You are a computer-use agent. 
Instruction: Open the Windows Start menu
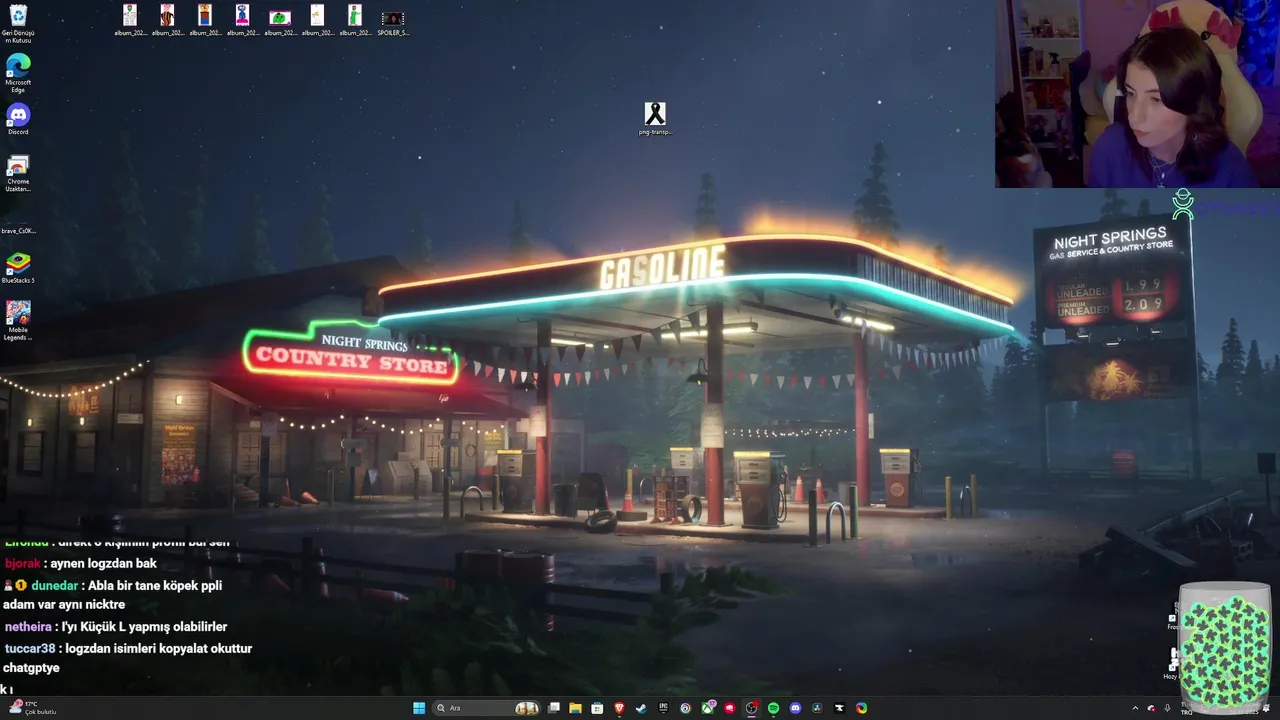pos(419,708)
